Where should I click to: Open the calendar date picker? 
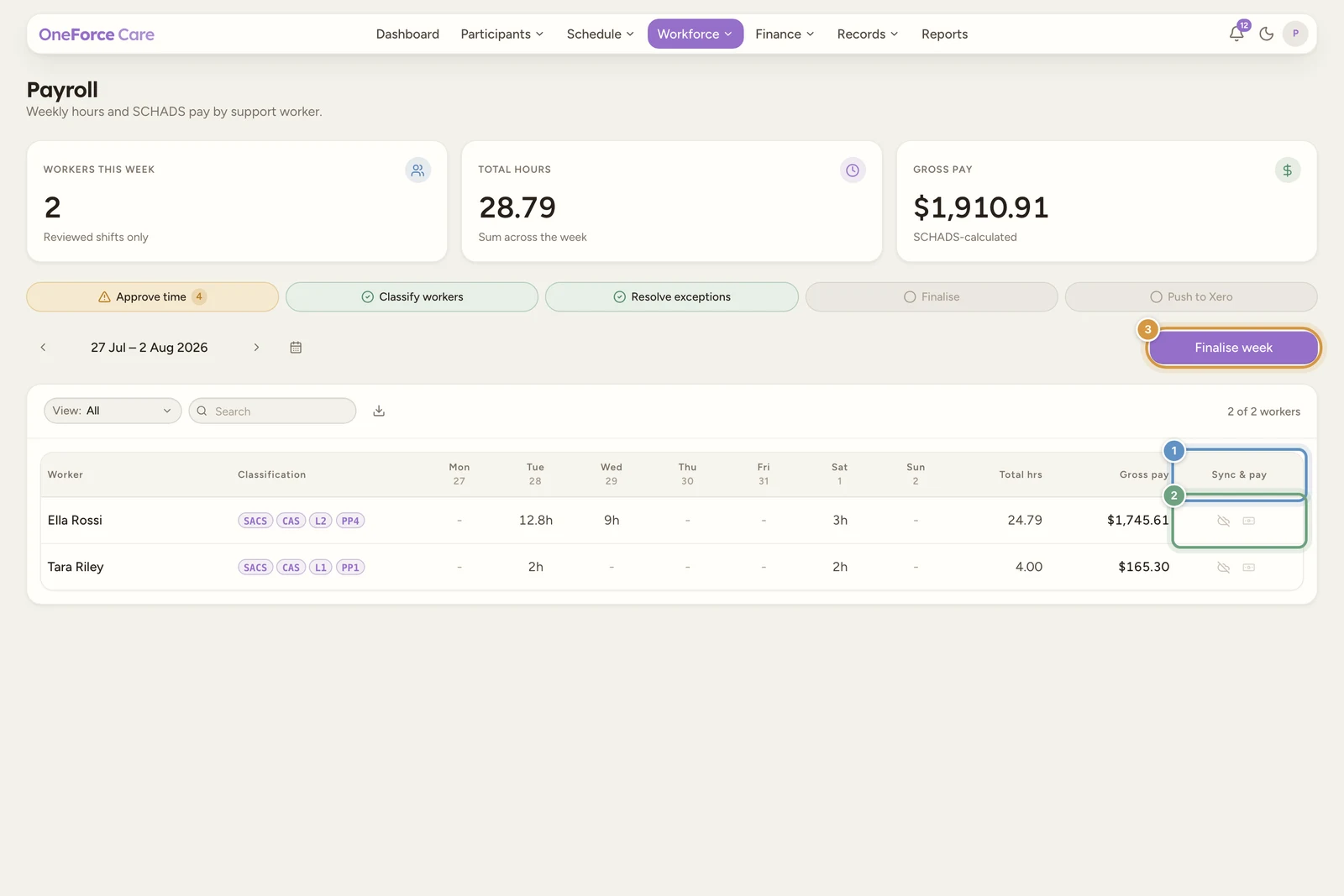pos(296,348)
